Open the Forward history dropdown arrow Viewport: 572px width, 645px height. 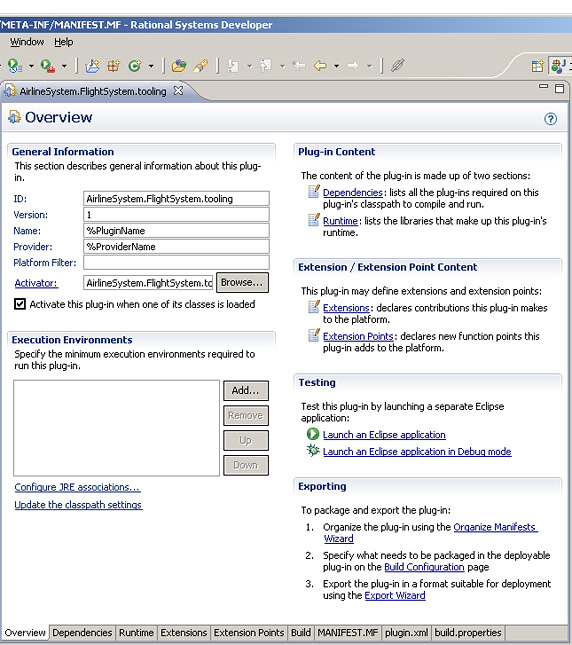click(x=369, y=65)
